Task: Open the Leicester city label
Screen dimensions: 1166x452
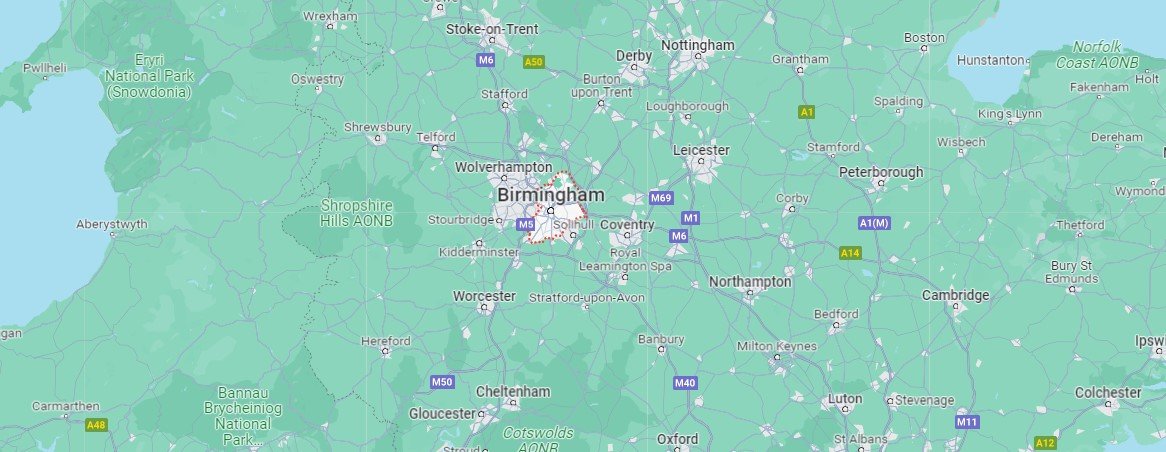Action: pos(701,150)
